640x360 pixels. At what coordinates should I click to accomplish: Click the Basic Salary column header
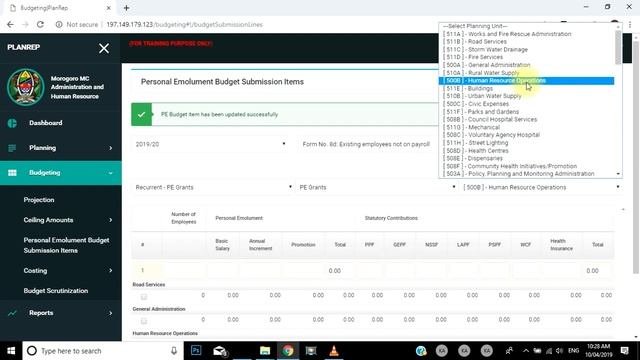[222, 244]
